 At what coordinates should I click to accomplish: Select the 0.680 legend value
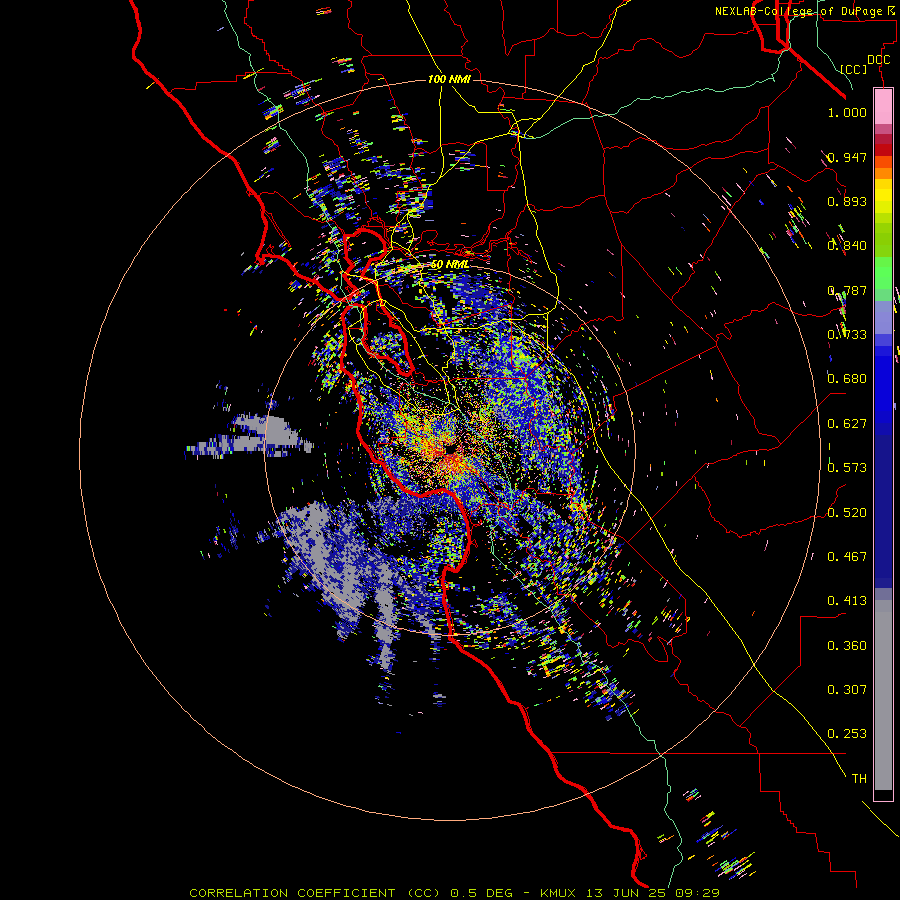(847, 379)
